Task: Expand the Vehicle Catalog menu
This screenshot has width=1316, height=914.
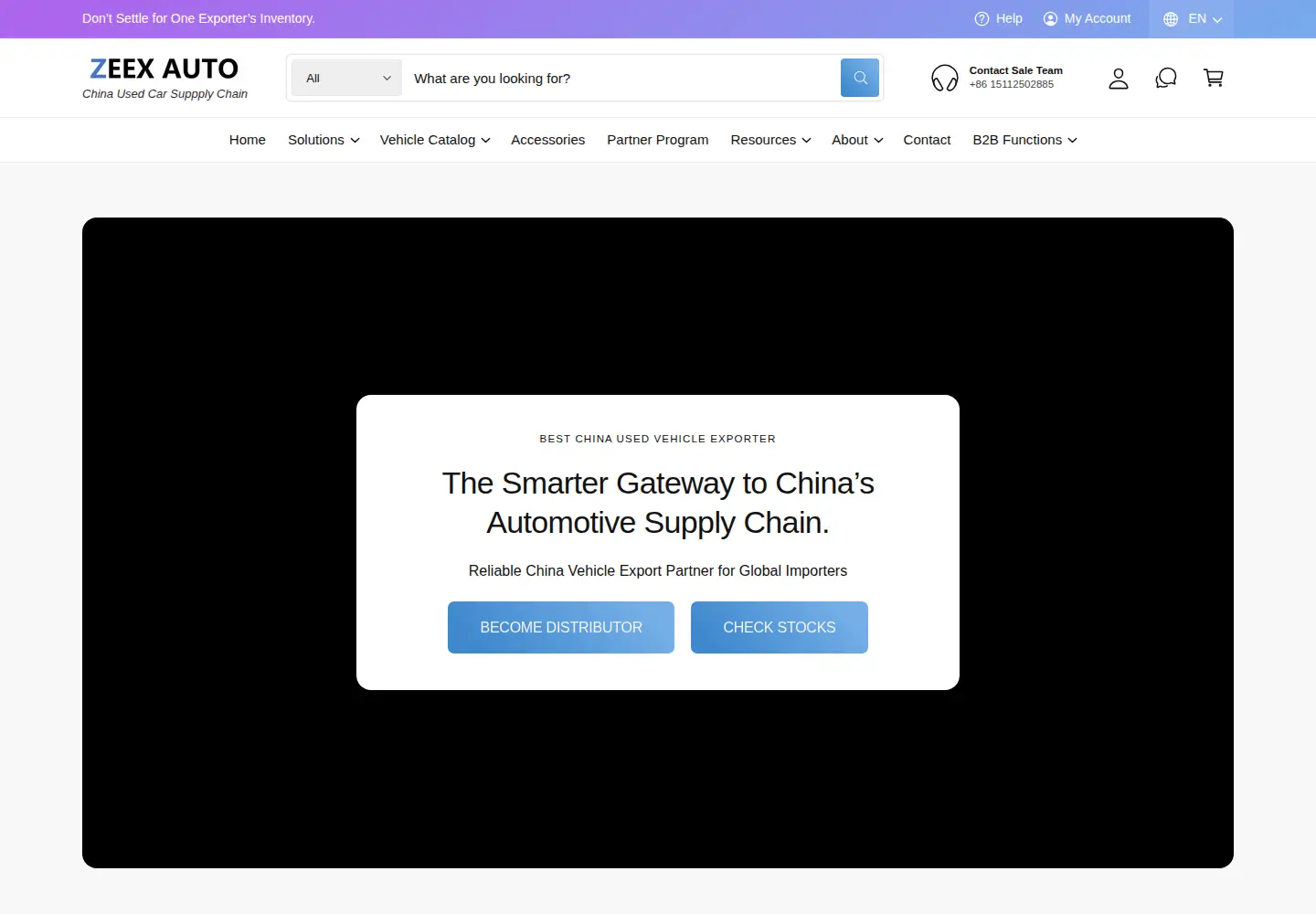Action: (435, 140)
